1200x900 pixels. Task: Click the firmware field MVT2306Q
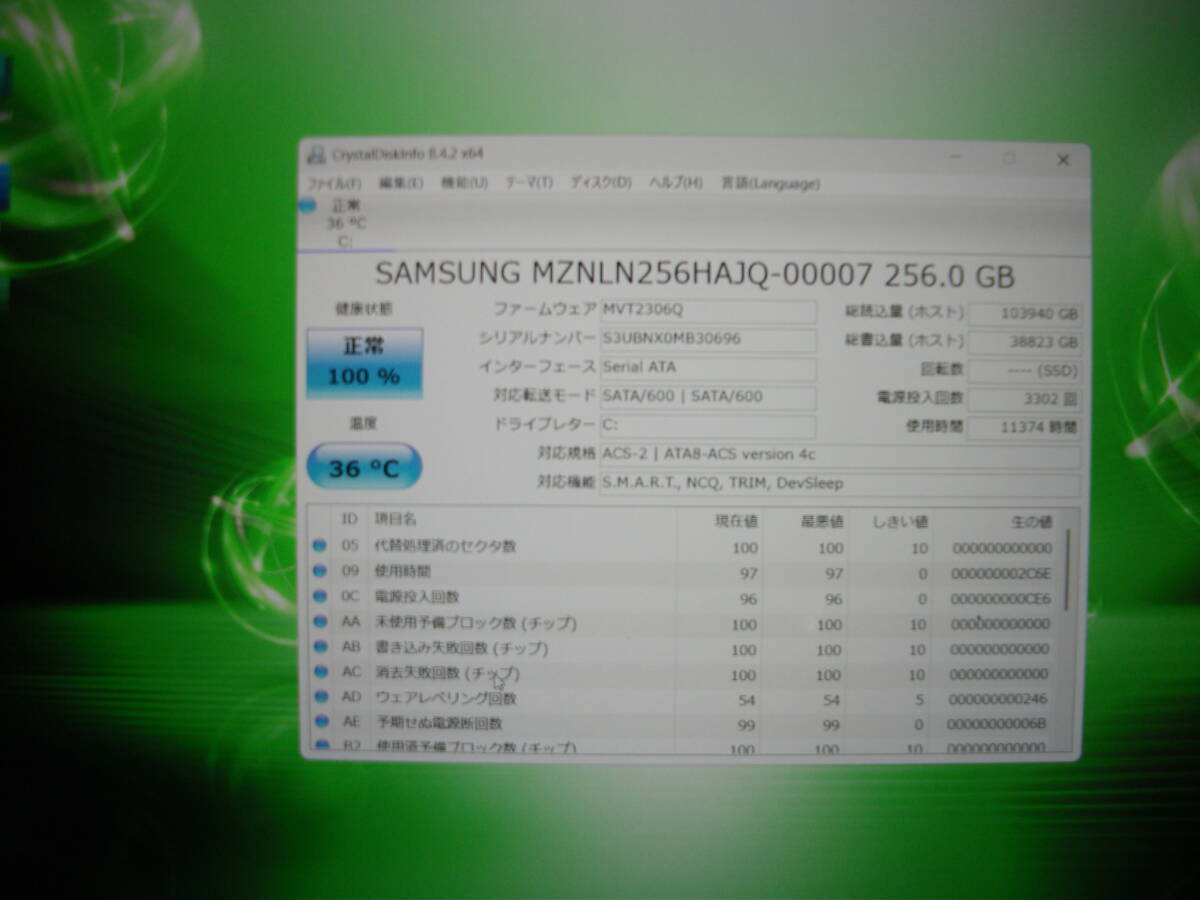click(x=708, y=310)
